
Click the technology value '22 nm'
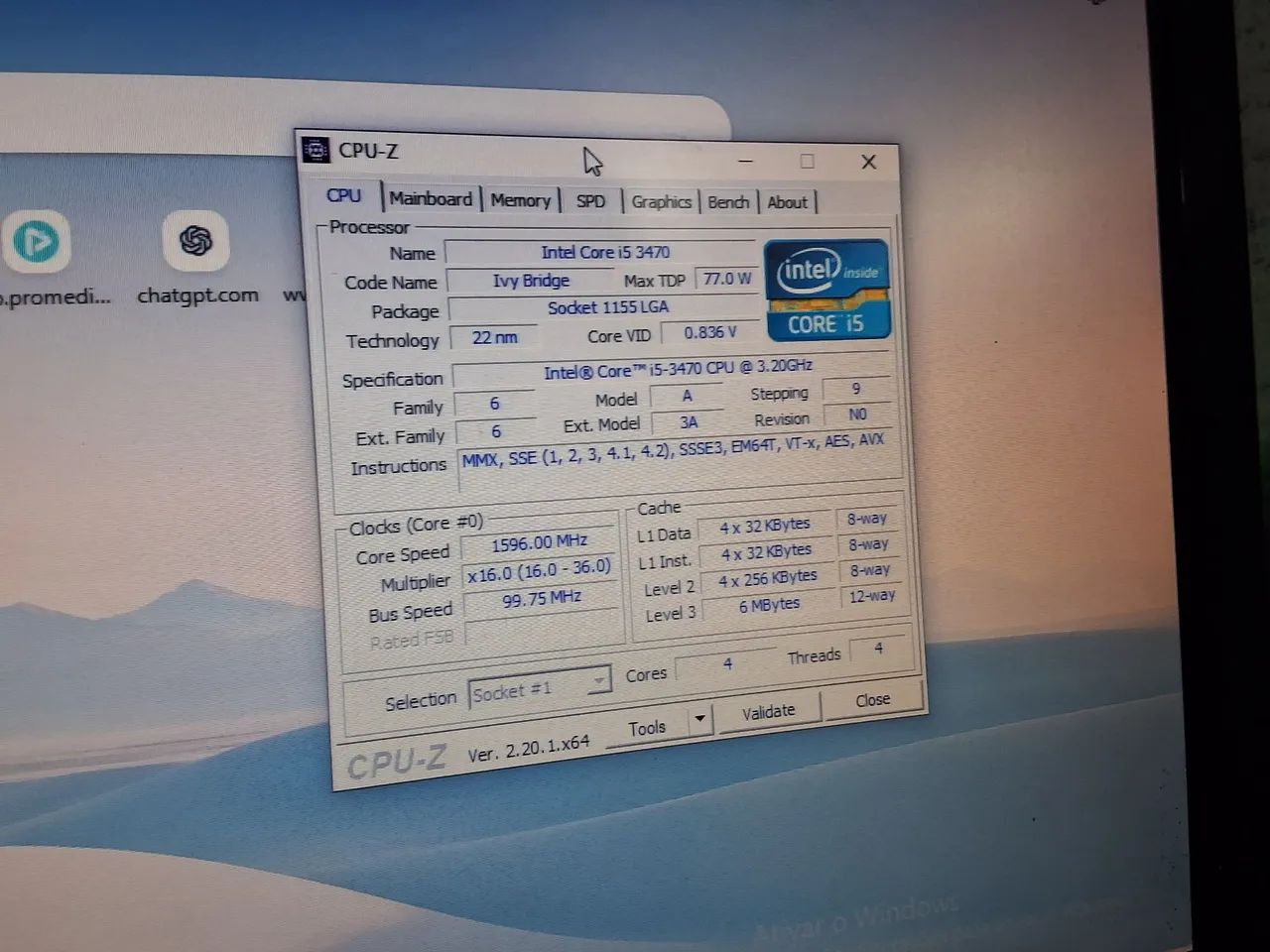click(x=494, y=337)
